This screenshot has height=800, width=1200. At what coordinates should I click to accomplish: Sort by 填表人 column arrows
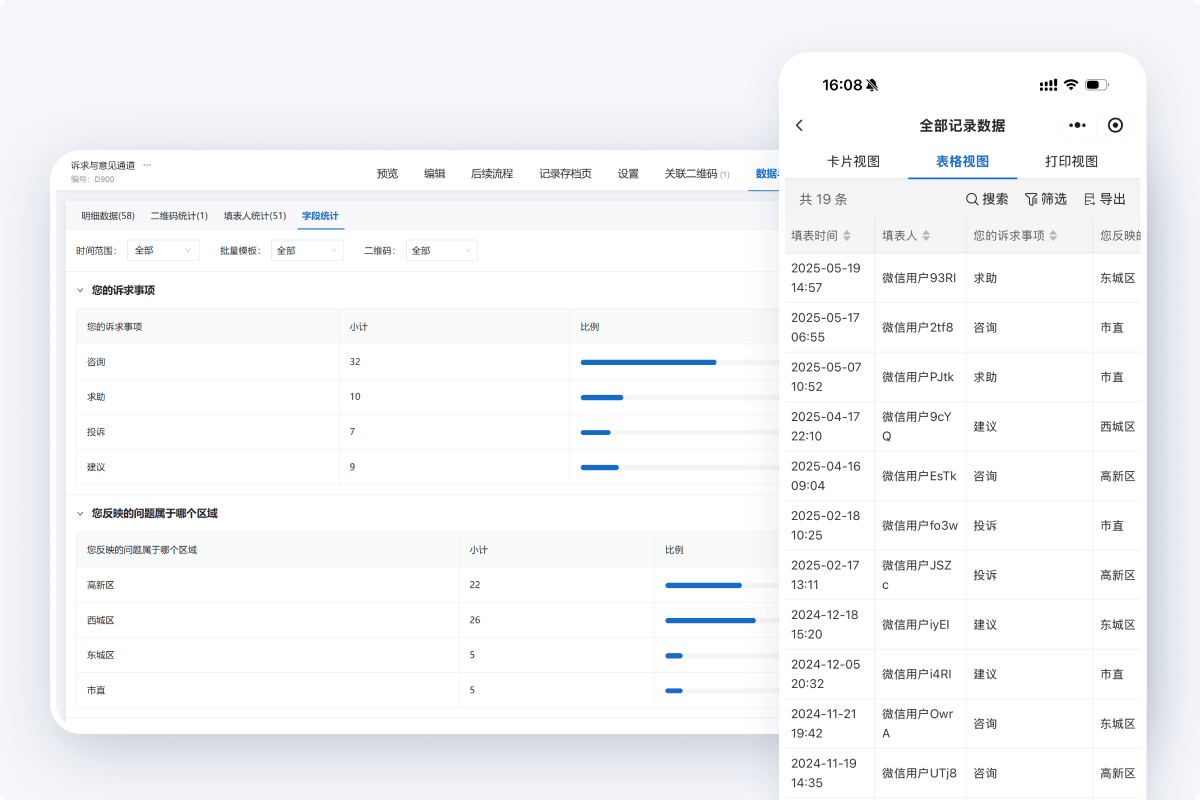point(926,236)
